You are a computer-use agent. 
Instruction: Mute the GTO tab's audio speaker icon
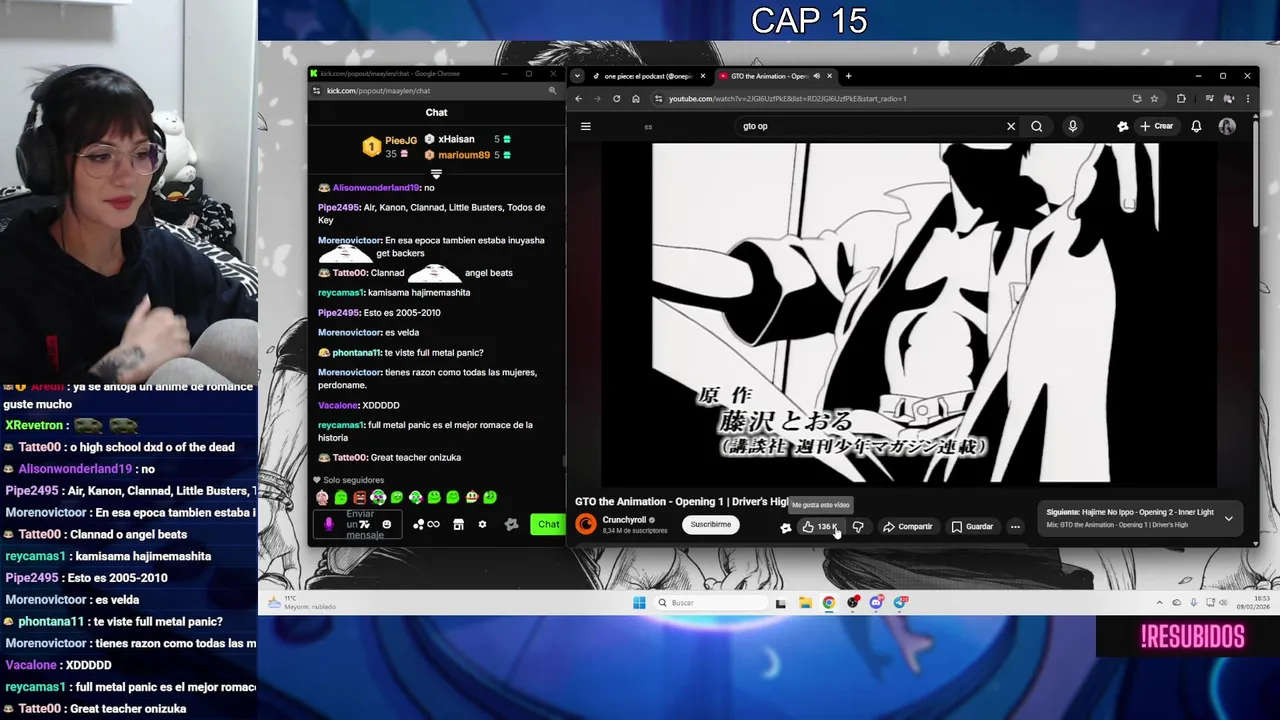pos(816,76)
